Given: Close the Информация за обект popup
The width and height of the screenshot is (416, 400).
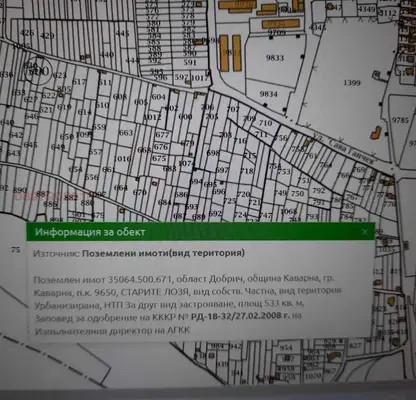Looking at the screenshot, I should point(365,232).
